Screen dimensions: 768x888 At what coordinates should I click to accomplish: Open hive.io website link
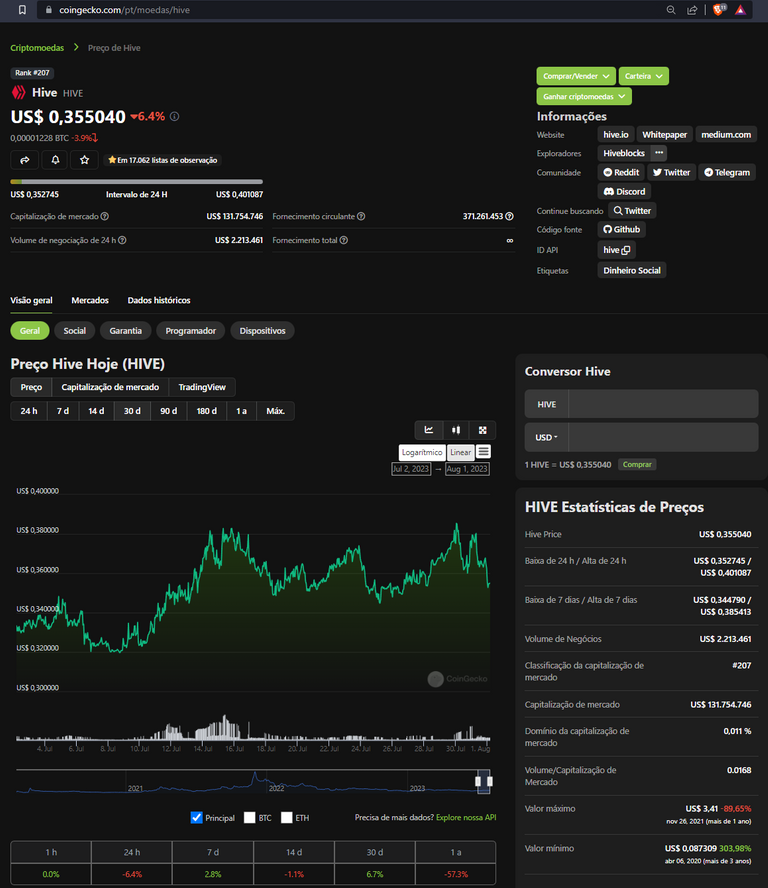coord(616,134)
